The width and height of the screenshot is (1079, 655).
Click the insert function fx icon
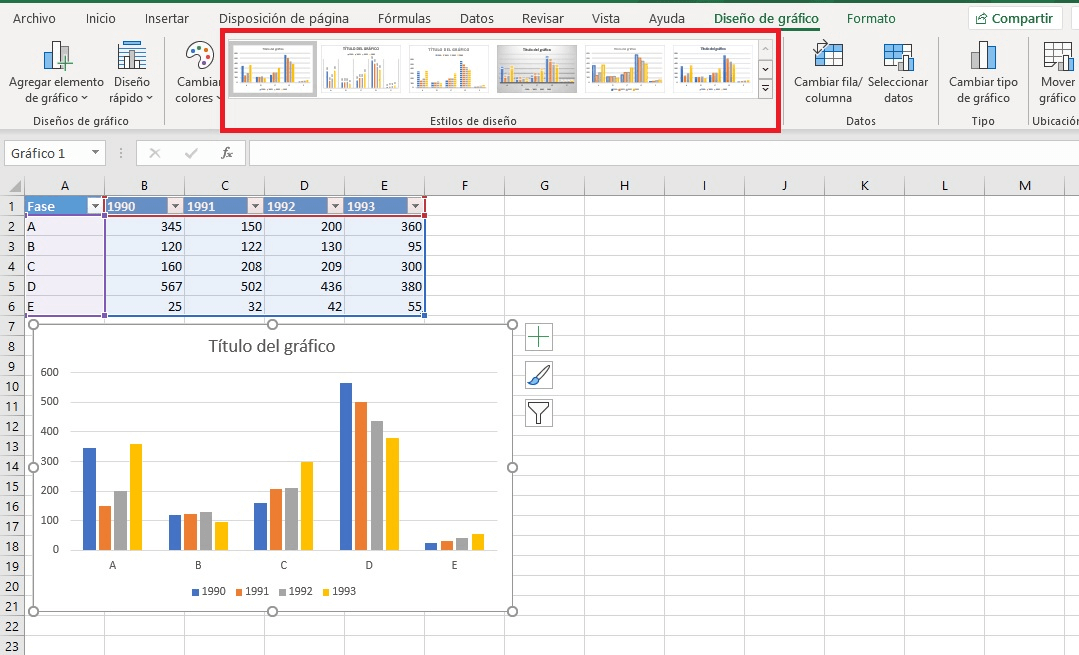click(x=226, y=153)
